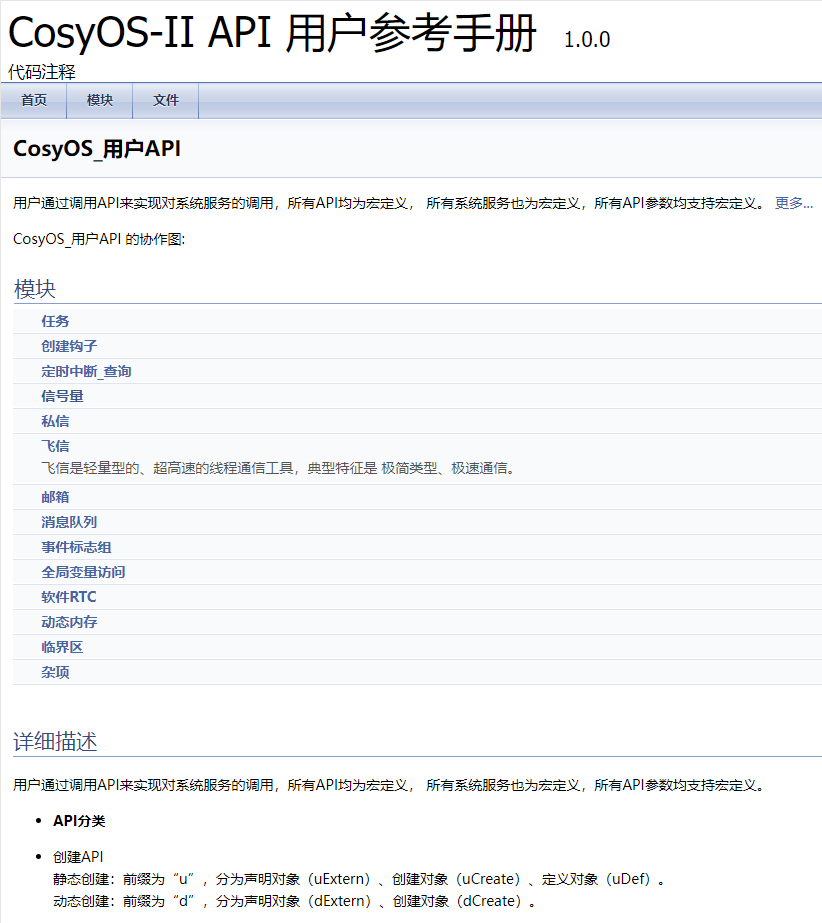Click the 详细描述 section heading
Image resolution: width=822 pixels, height=923 pixels.
coord(55,742)
